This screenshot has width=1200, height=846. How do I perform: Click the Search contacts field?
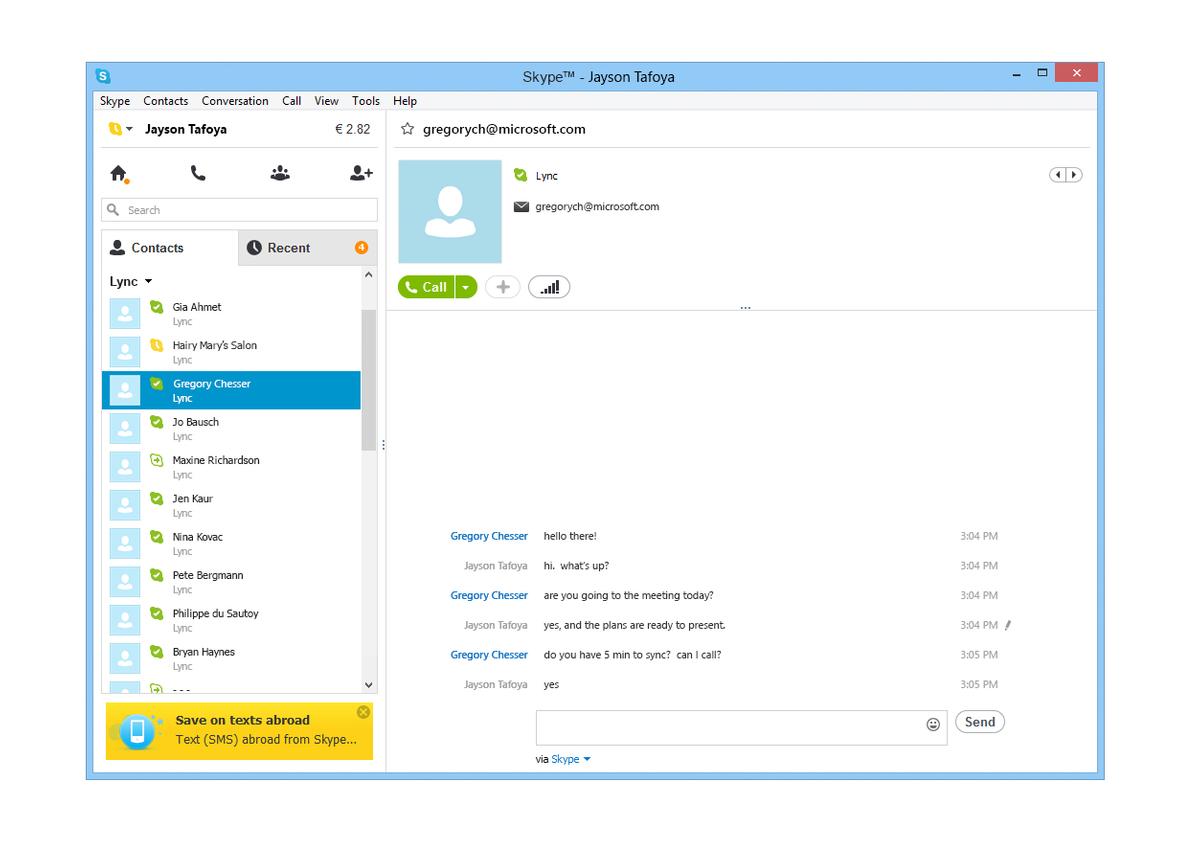click(x=240, y=210)
